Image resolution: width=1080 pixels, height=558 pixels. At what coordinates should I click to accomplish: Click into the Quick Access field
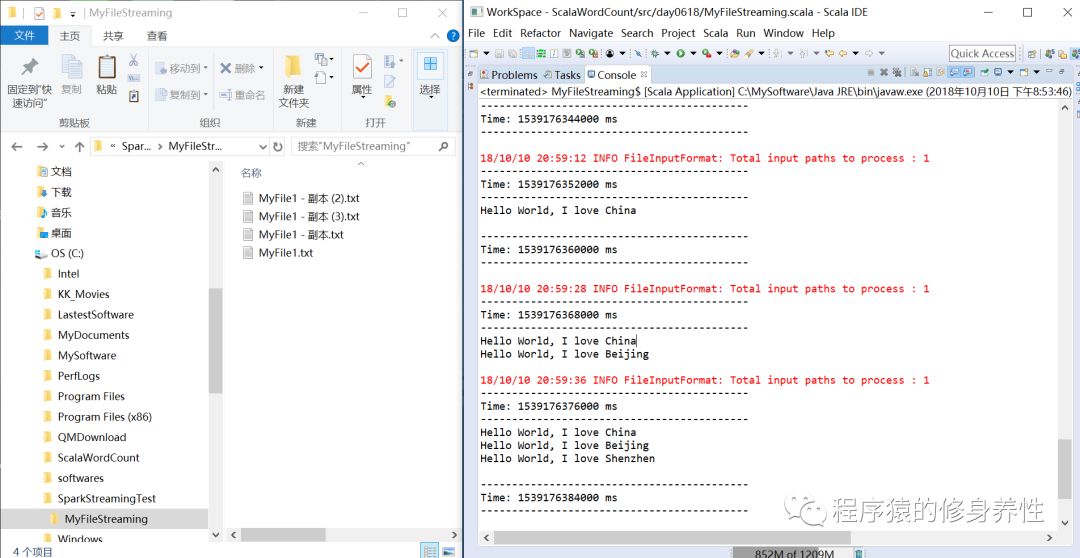click(982, 53)
